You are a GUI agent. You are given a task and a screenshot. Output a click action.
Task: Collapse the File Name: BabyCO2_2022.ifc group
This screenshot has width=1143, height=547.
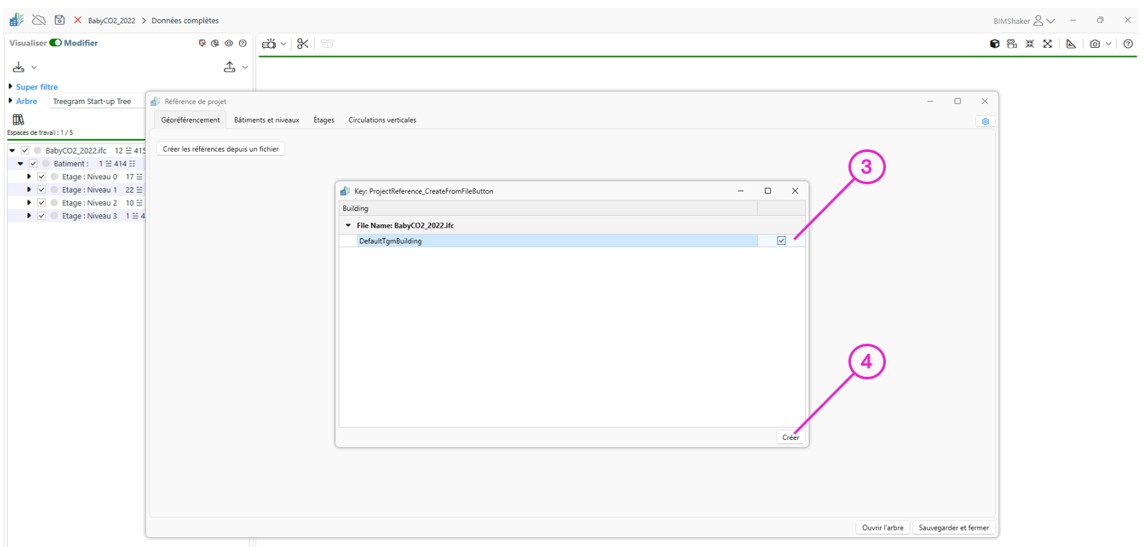[348, 226]
